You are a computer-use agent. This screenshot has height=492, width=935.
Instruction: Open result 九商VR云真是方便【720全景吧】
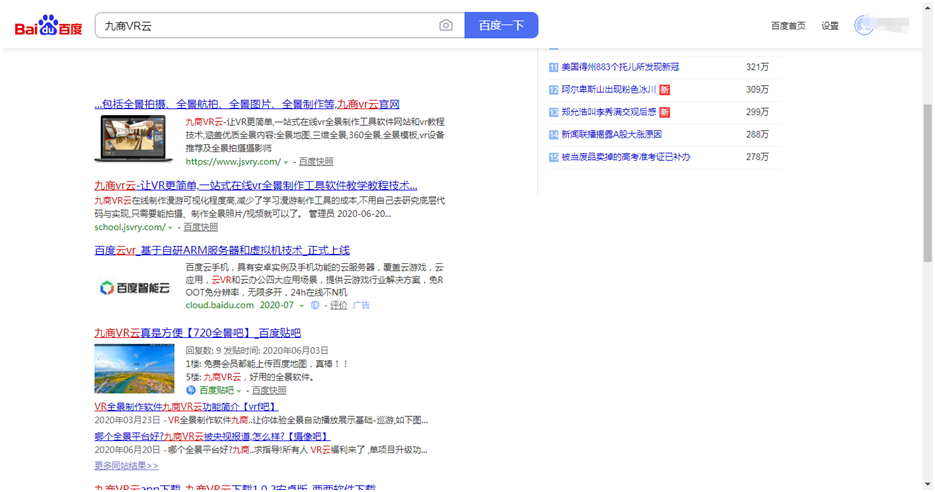(197, 333)
